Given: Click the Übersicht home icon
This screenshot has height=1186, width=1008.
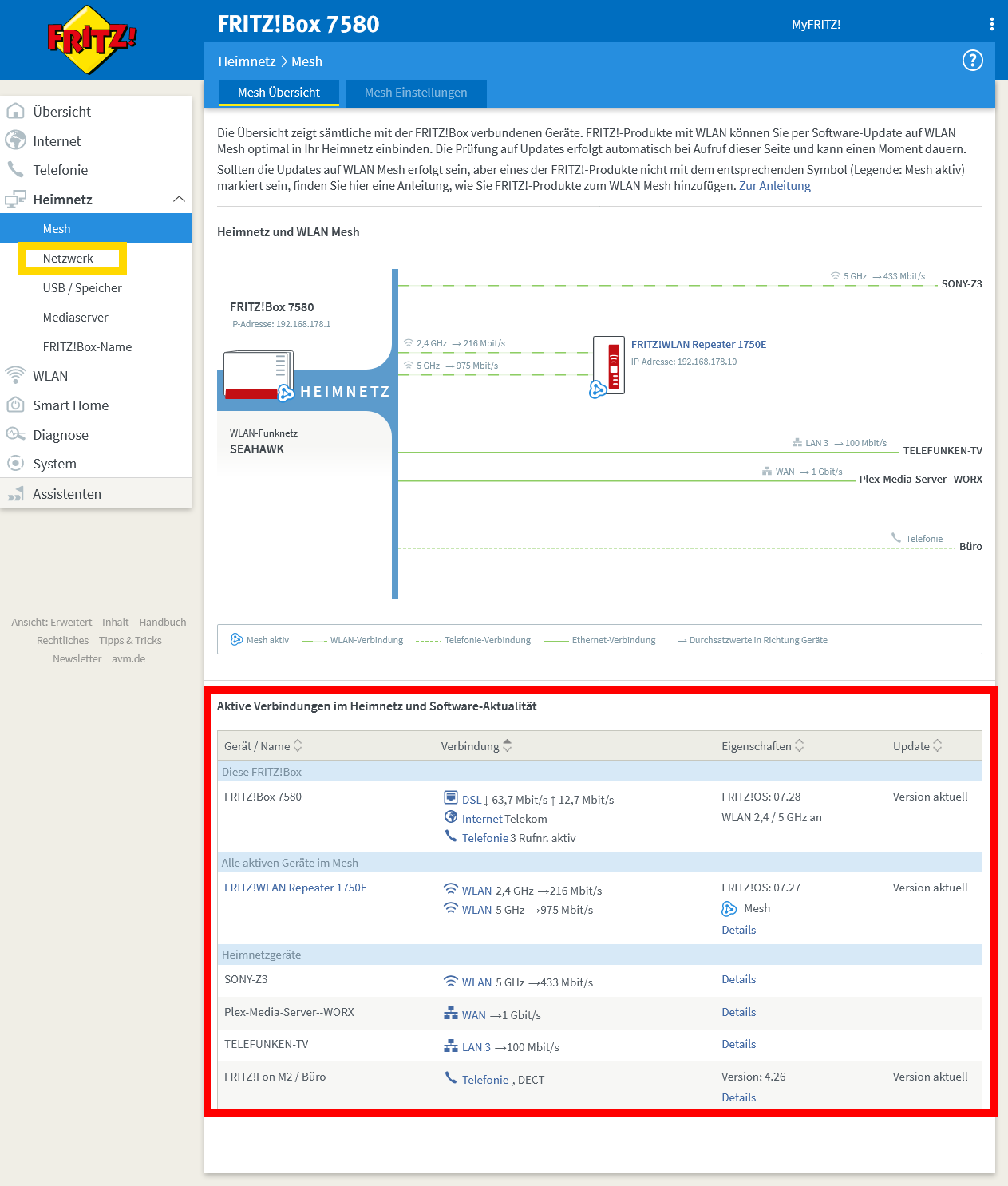Looking at the screenshot, I should pos(16,111).
